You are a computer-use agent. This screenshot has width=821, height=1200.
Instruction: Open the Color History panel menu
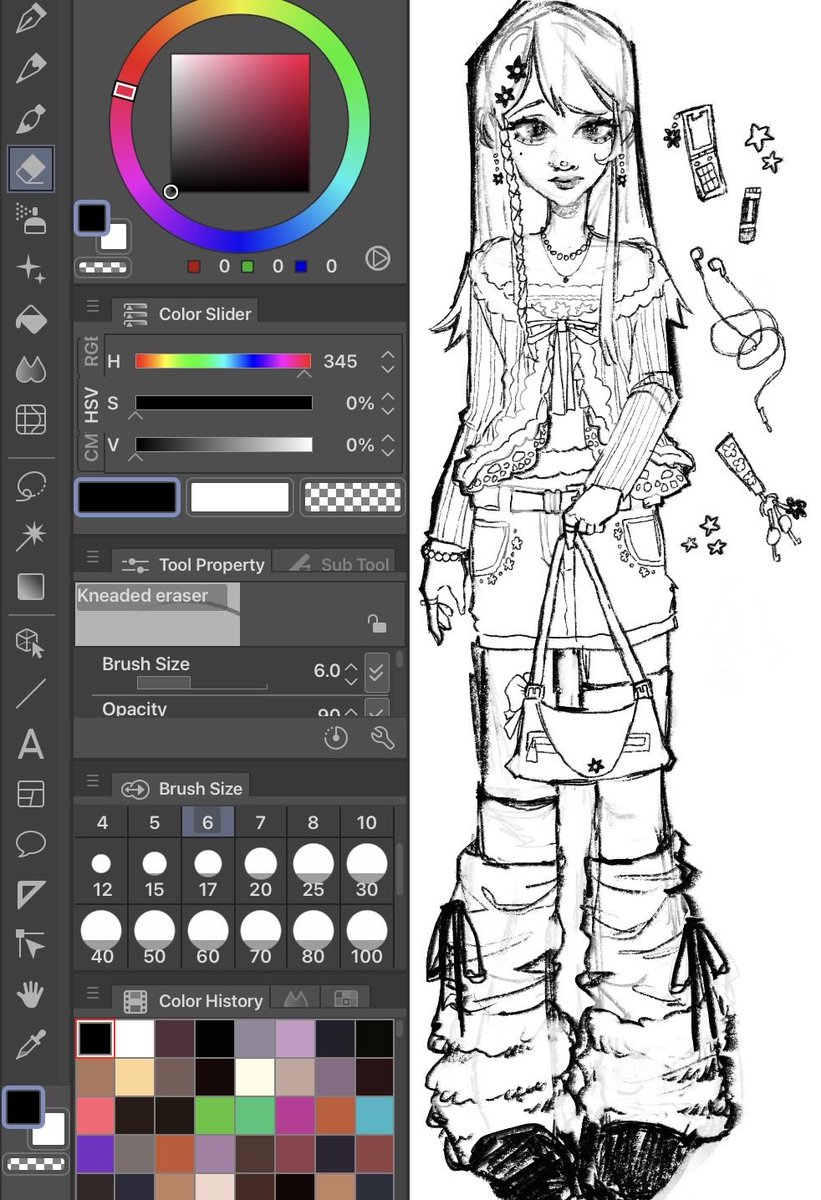pyautogui.click(x=92, y=993)
